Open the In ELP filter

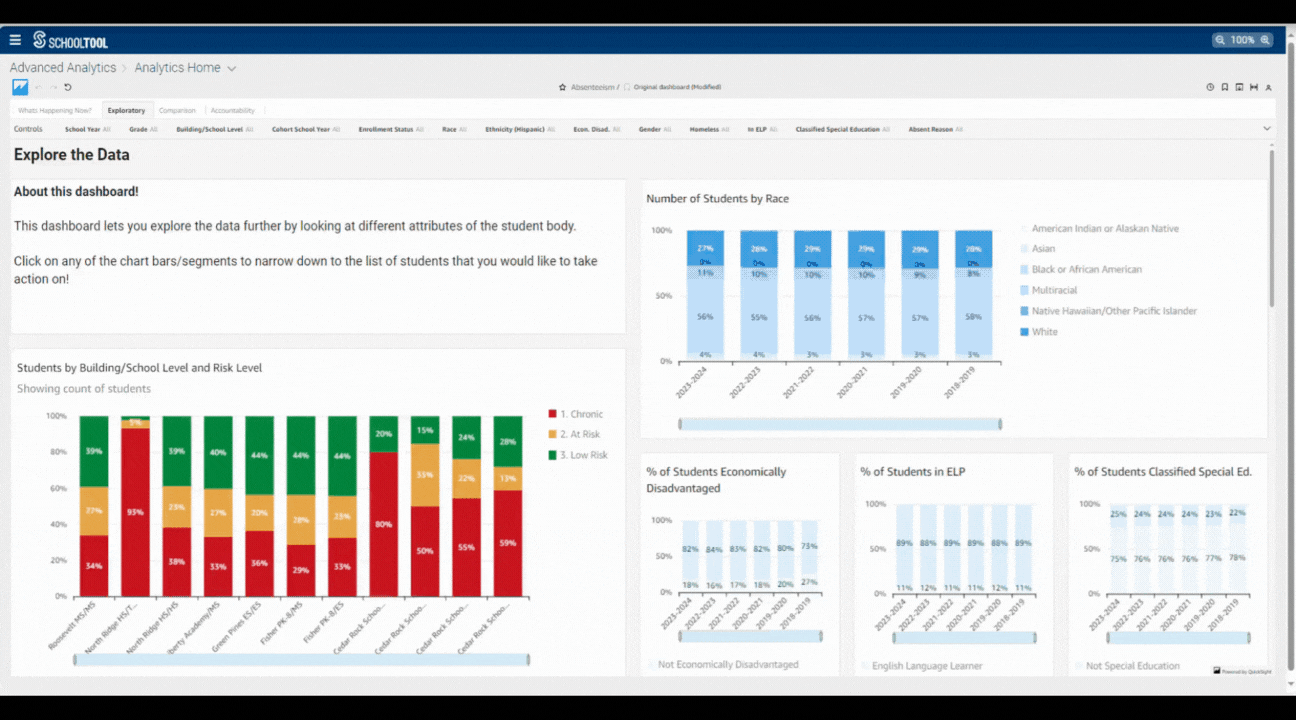(763, 129)
